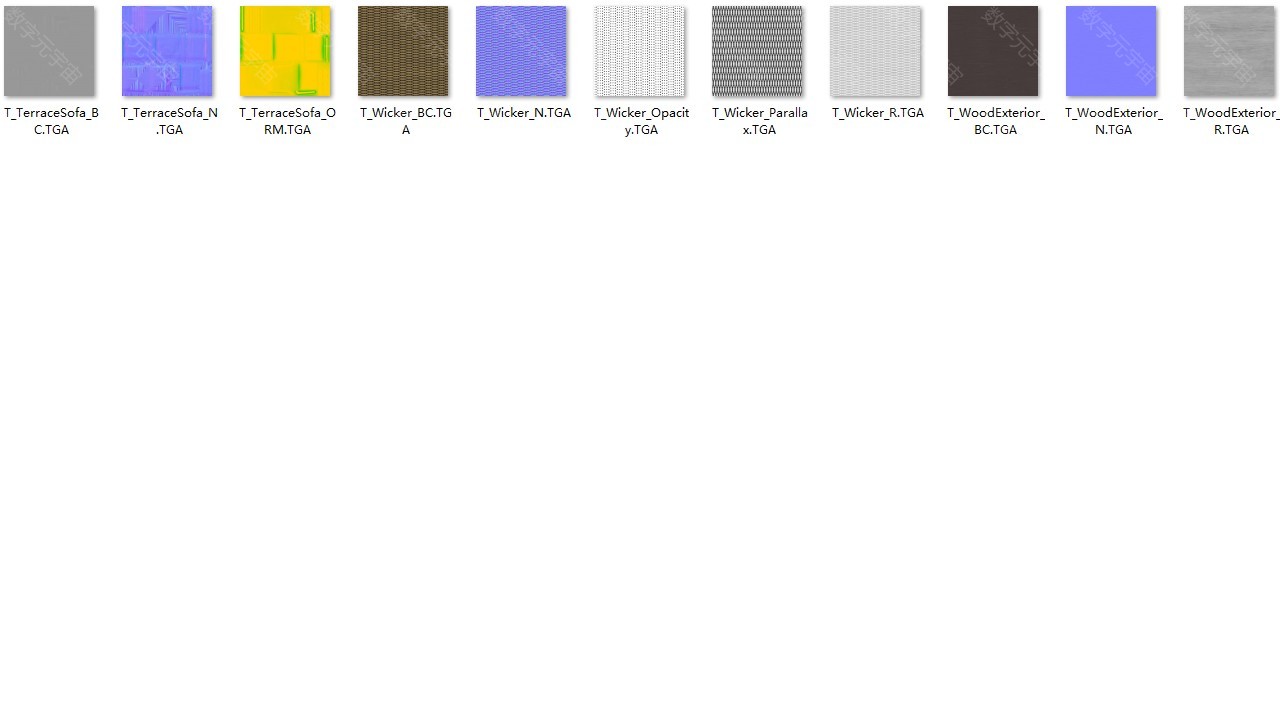Click the file name T_Wicker_BC.TGA

click(x=406, y=121)
